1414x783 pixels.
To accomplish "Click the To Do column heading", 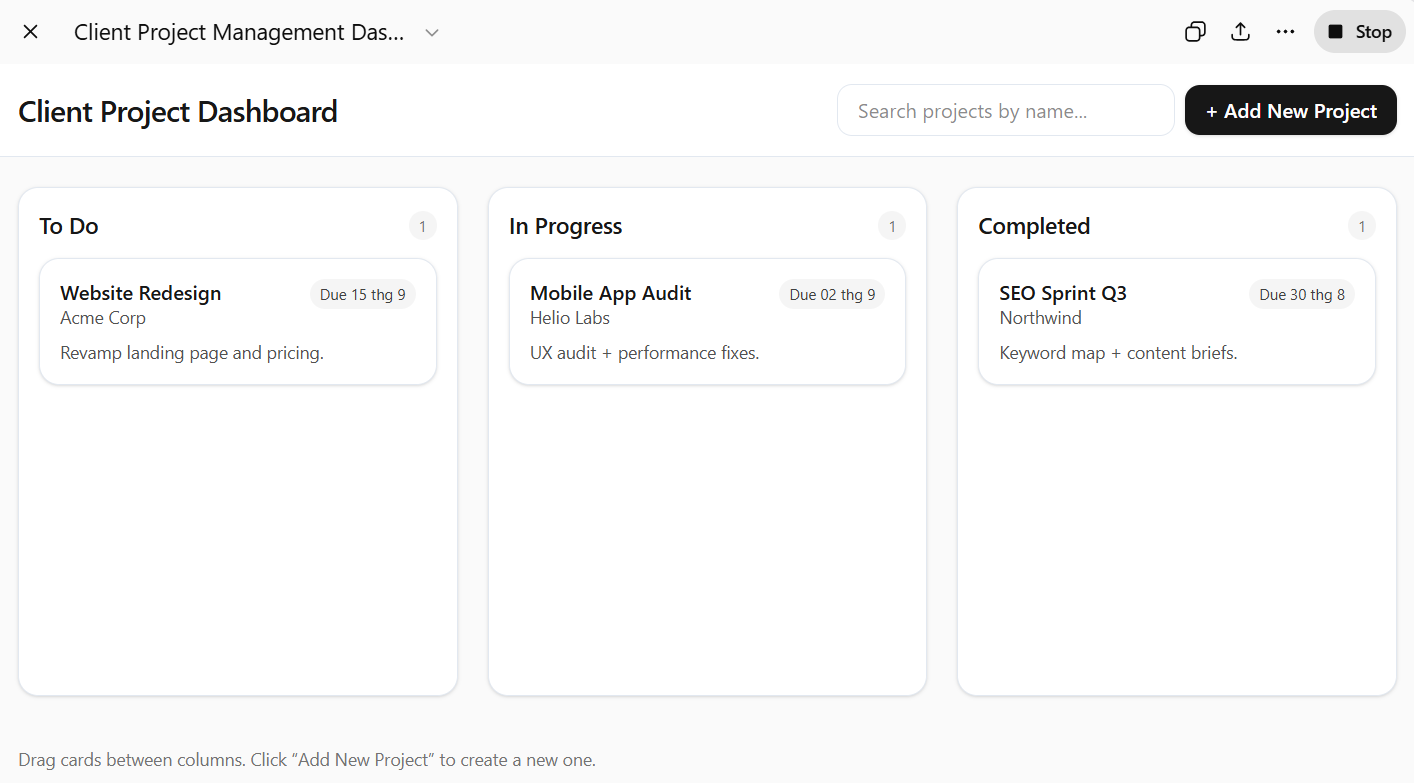I will click(69, 227).
